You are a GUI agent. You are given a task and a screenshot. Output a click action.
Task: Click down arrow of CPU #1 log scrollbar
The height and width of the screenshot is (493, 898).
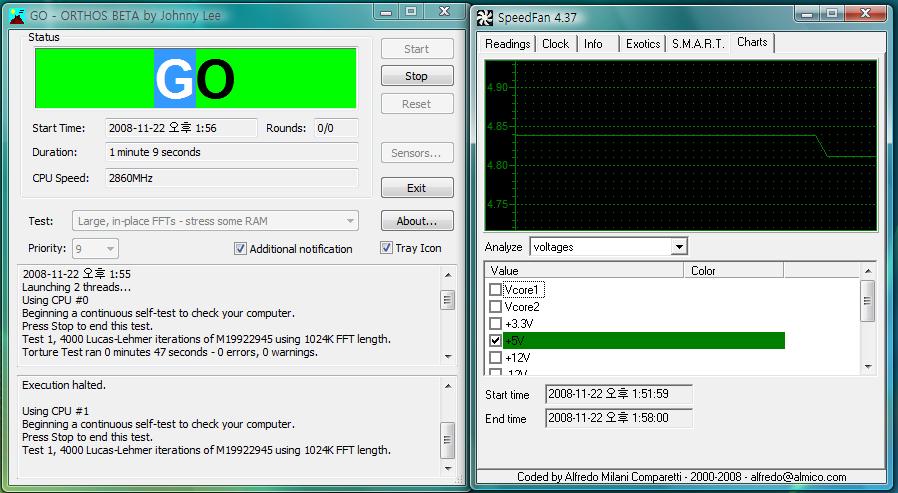coord(448,468)
